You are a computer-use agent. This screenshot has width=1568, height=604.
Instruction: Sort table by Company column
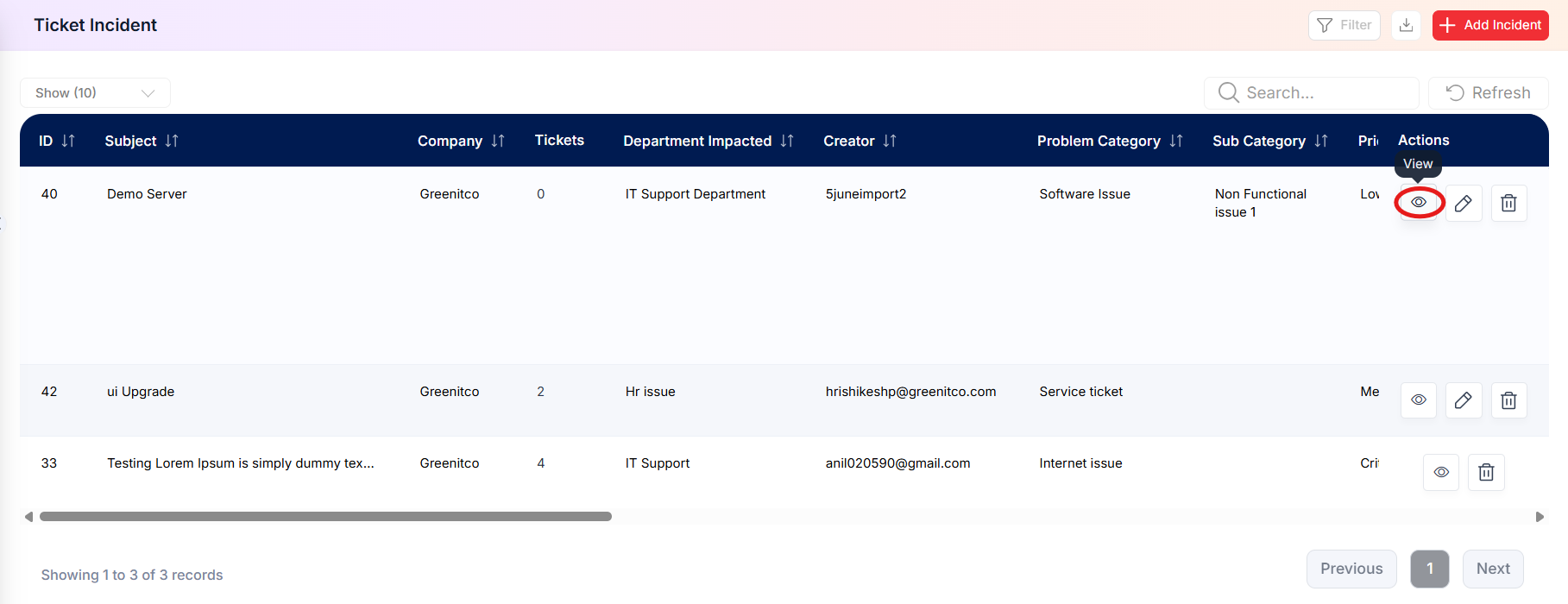498,141
